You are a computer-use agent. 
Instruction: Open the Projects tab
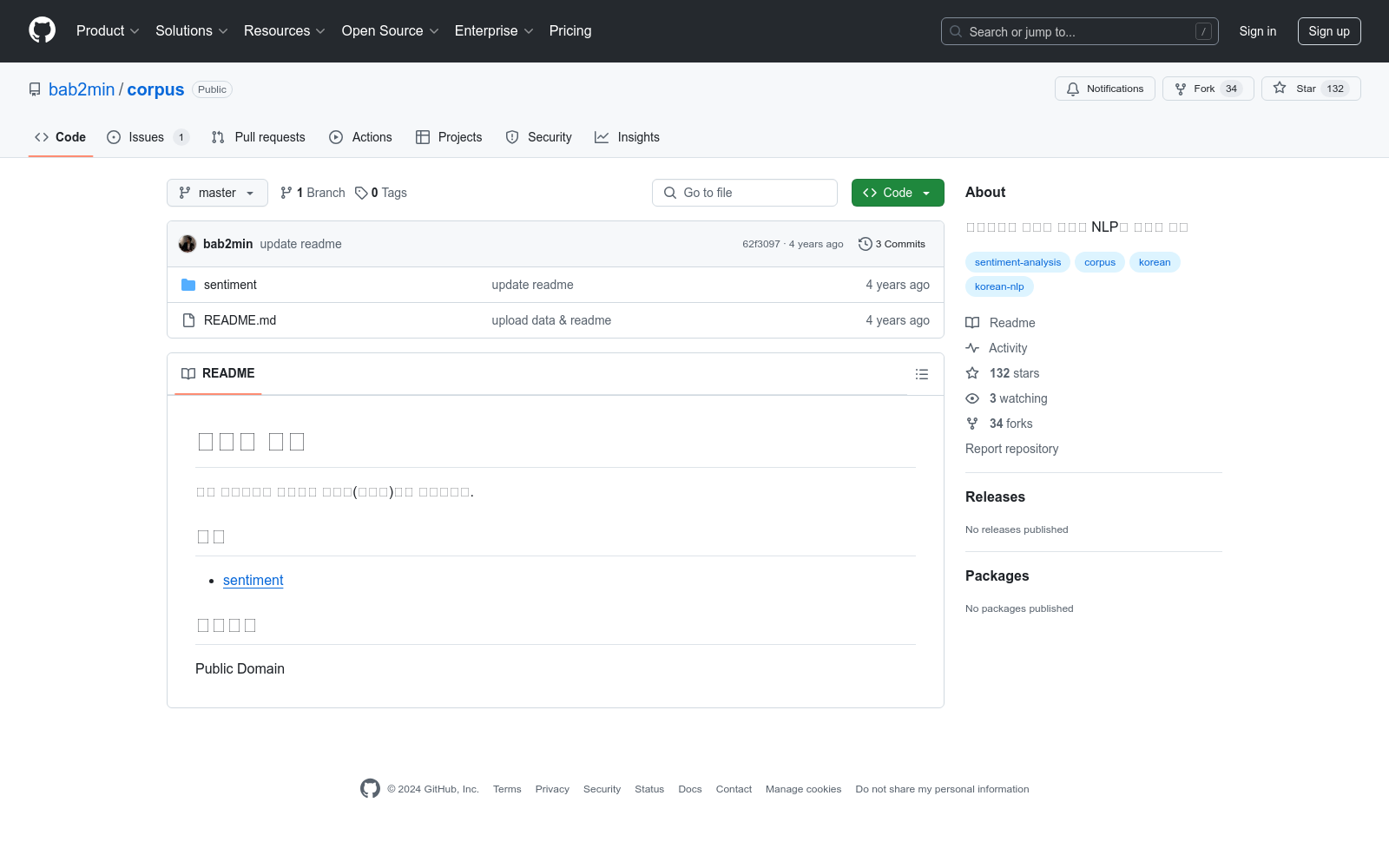click(449, 137)
